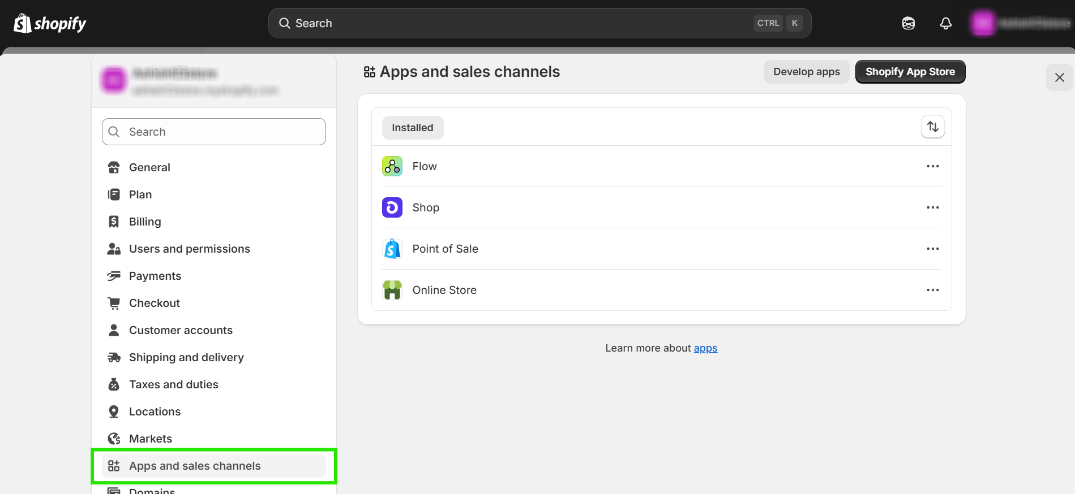Image resolution: width=1075 pixels, height=494 pixels.
Task: Open Shipping and delivery settings
Action: [186, 357]
